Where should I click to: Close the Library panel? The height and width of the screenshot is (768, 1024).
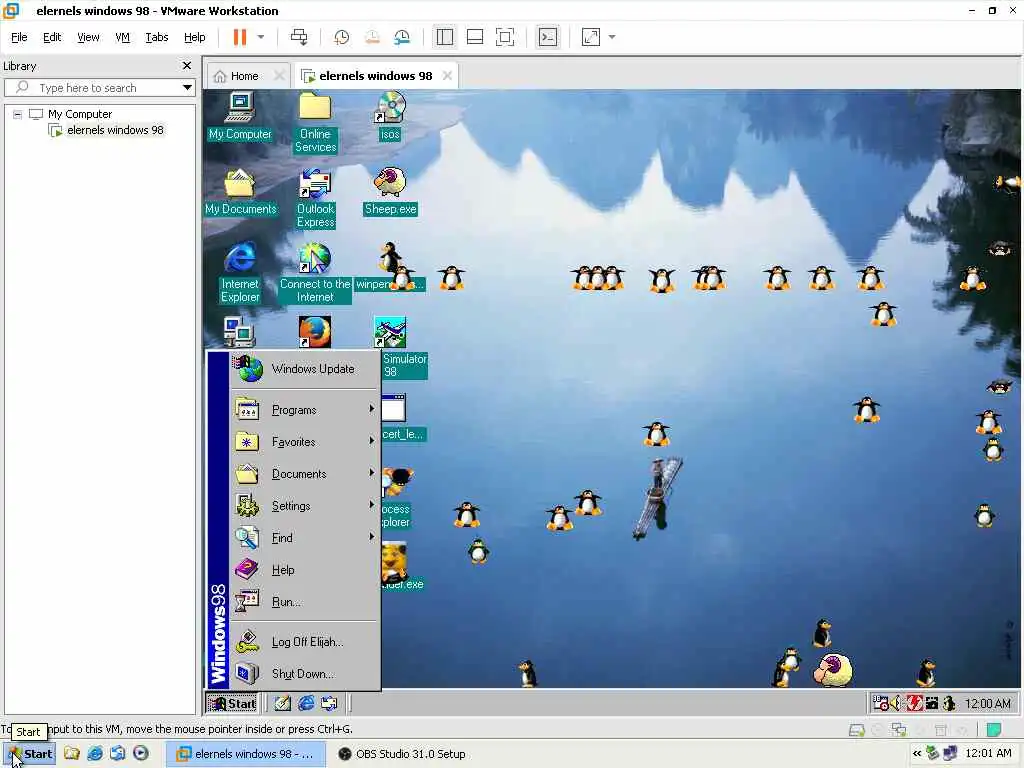point(187,65)
